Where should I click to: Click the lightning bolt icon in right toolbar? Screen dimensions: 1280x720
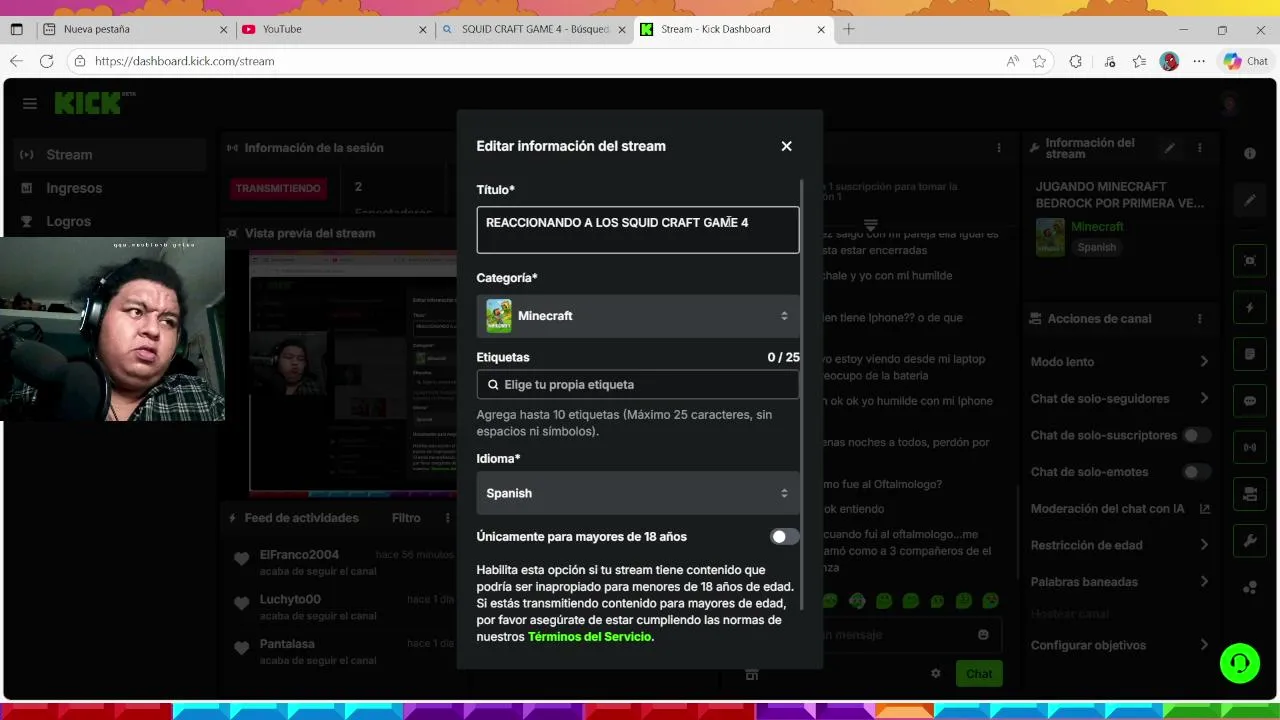[x=1250, y=307]
